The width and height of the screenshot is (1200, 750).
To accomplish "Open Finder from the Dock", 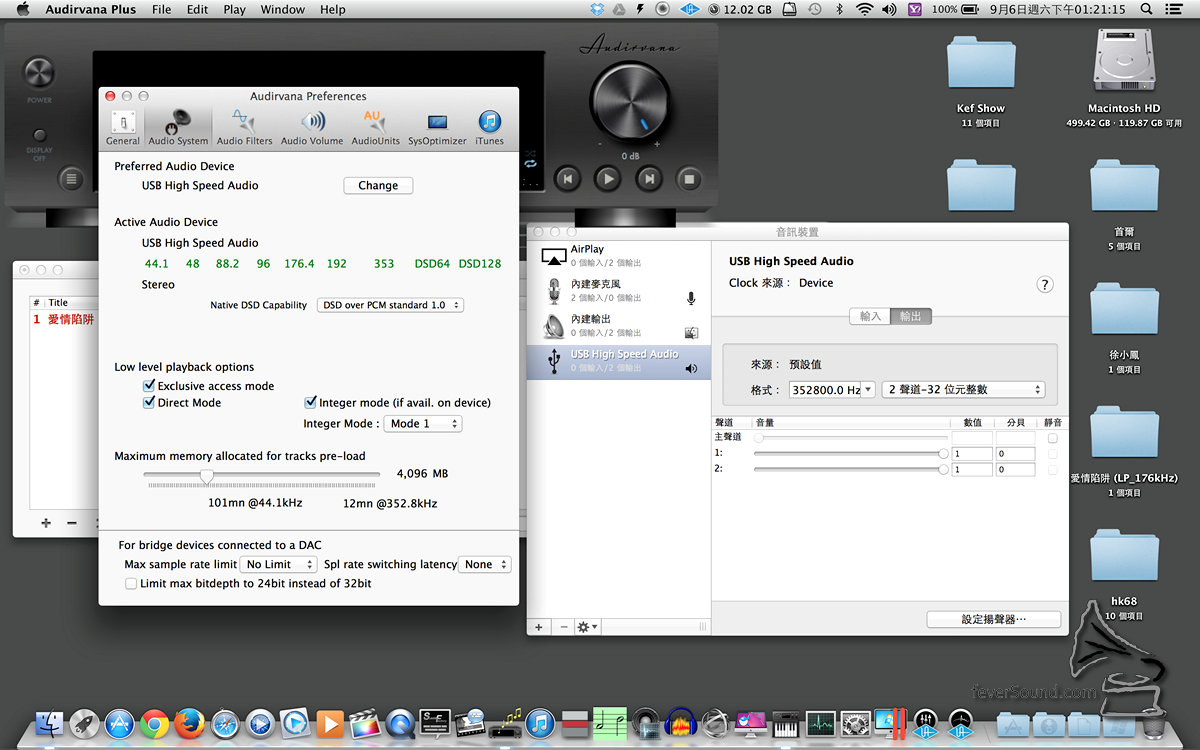I will pos(49,723).
